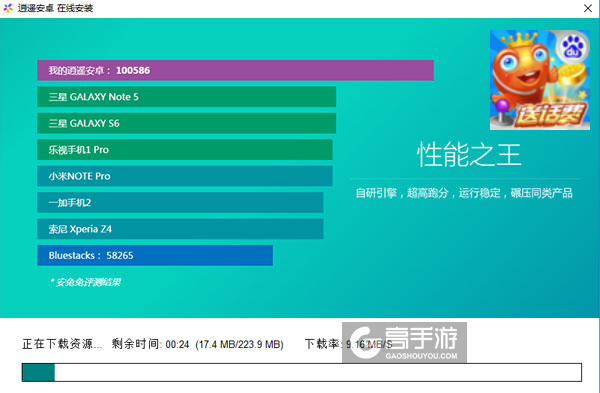600x393 pixels.
Task: Click the 性能之王 heading
Action: pos(469,155)
